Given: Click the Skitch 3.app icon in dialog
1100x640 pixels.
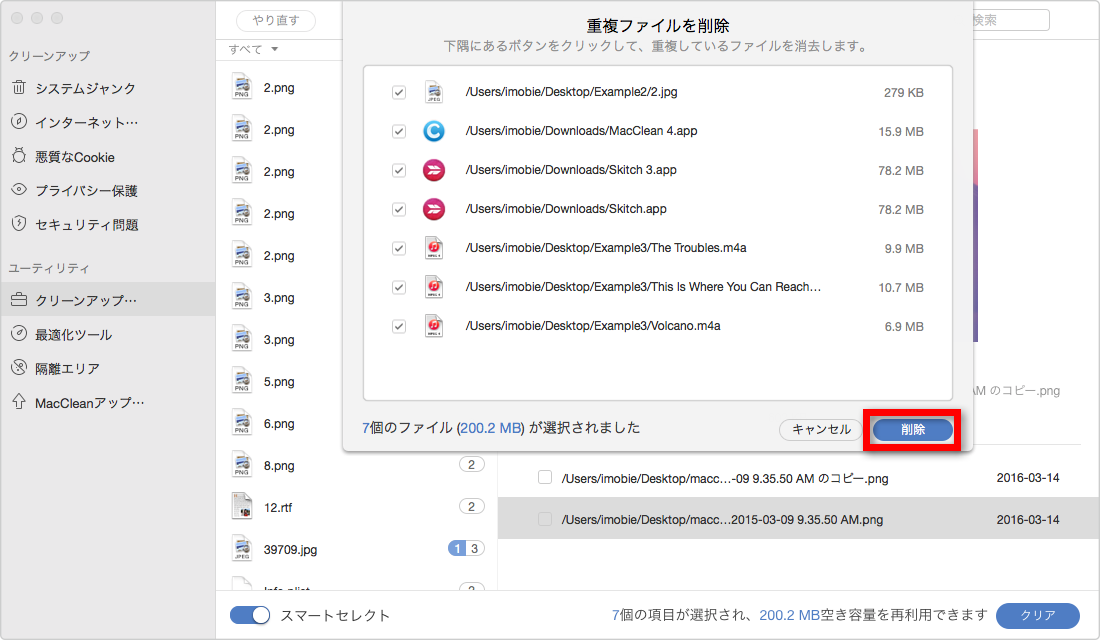Looking at the screenshot, I should coord(434,170).
